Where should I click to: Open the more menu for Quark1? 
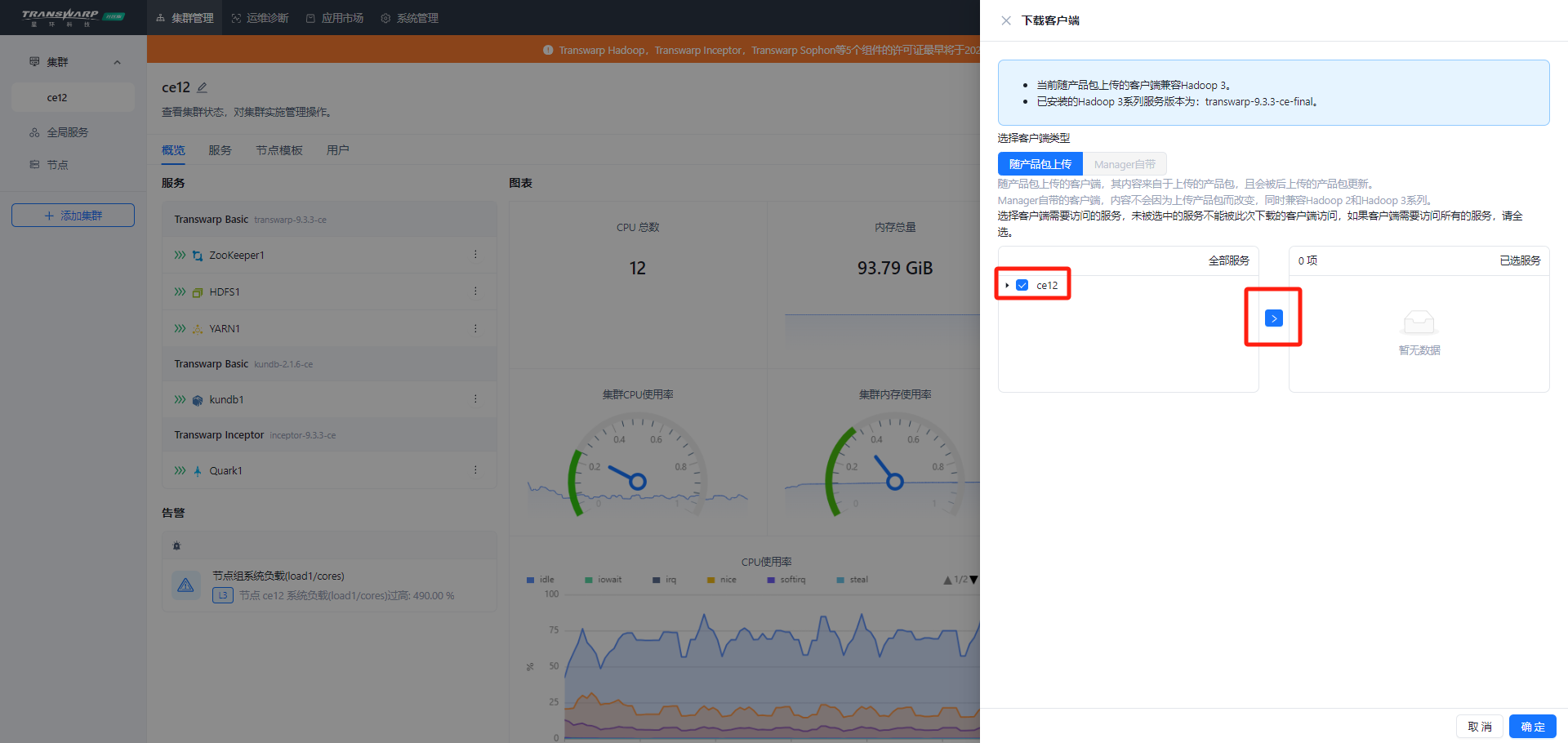click(x=475, y=470)
